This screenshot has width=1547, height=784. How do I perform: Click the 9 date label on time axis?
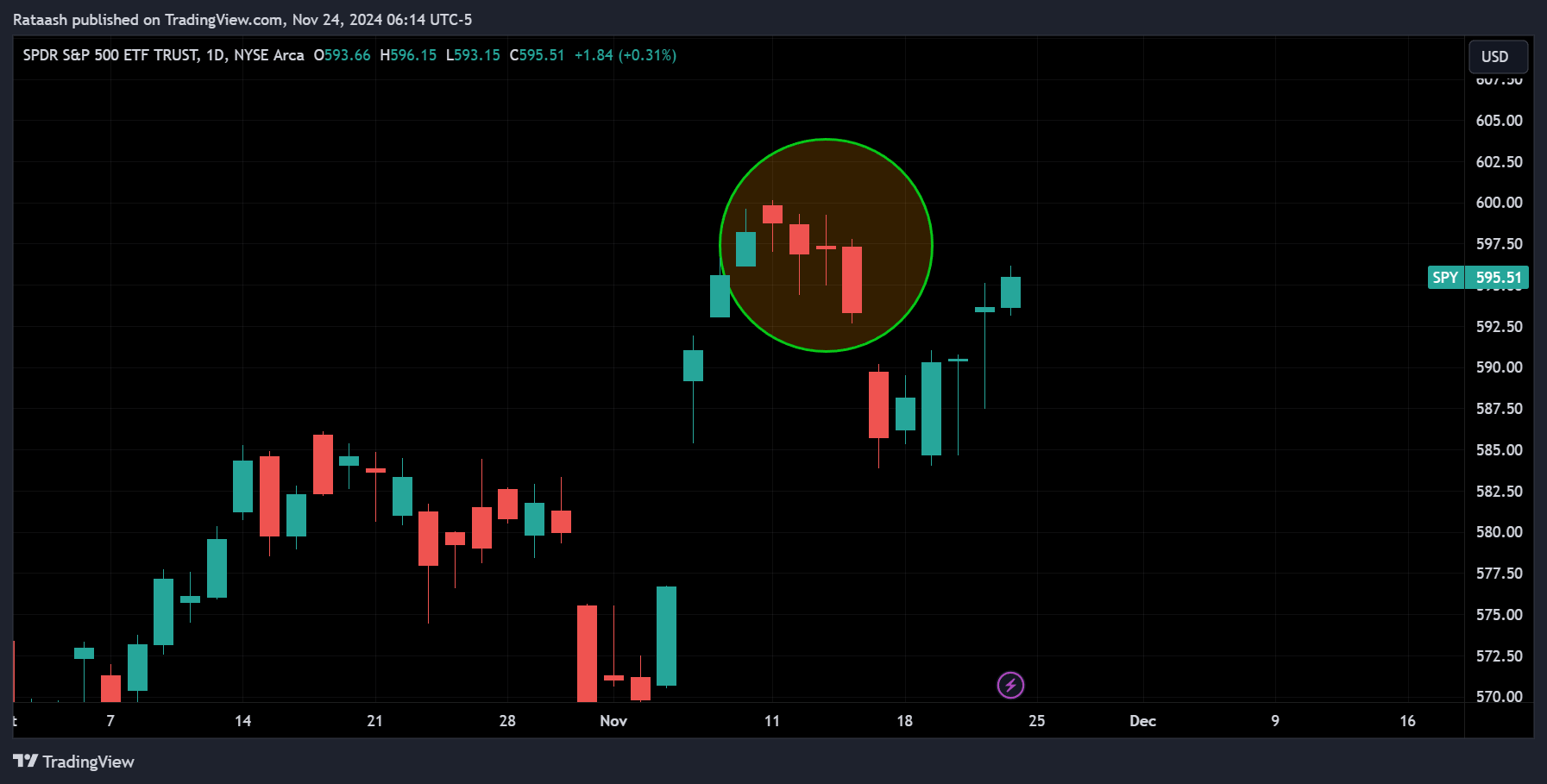[x=1275, y=721]
